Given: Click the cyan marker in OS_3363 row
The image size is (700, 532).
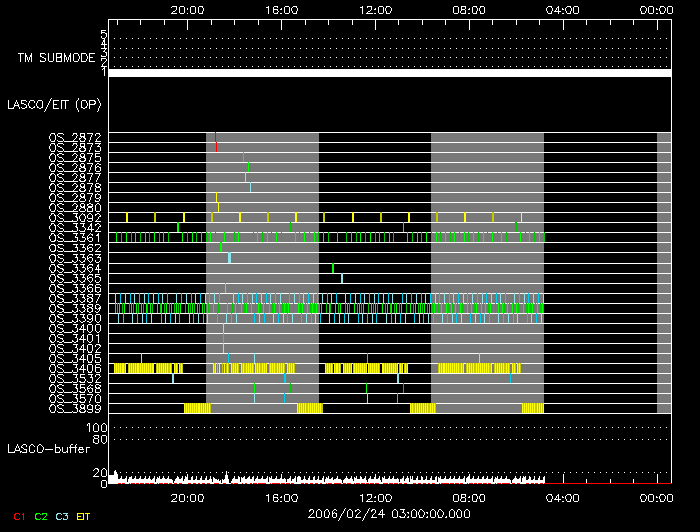Looking at the screenshot, I should (x=229, y=258).
